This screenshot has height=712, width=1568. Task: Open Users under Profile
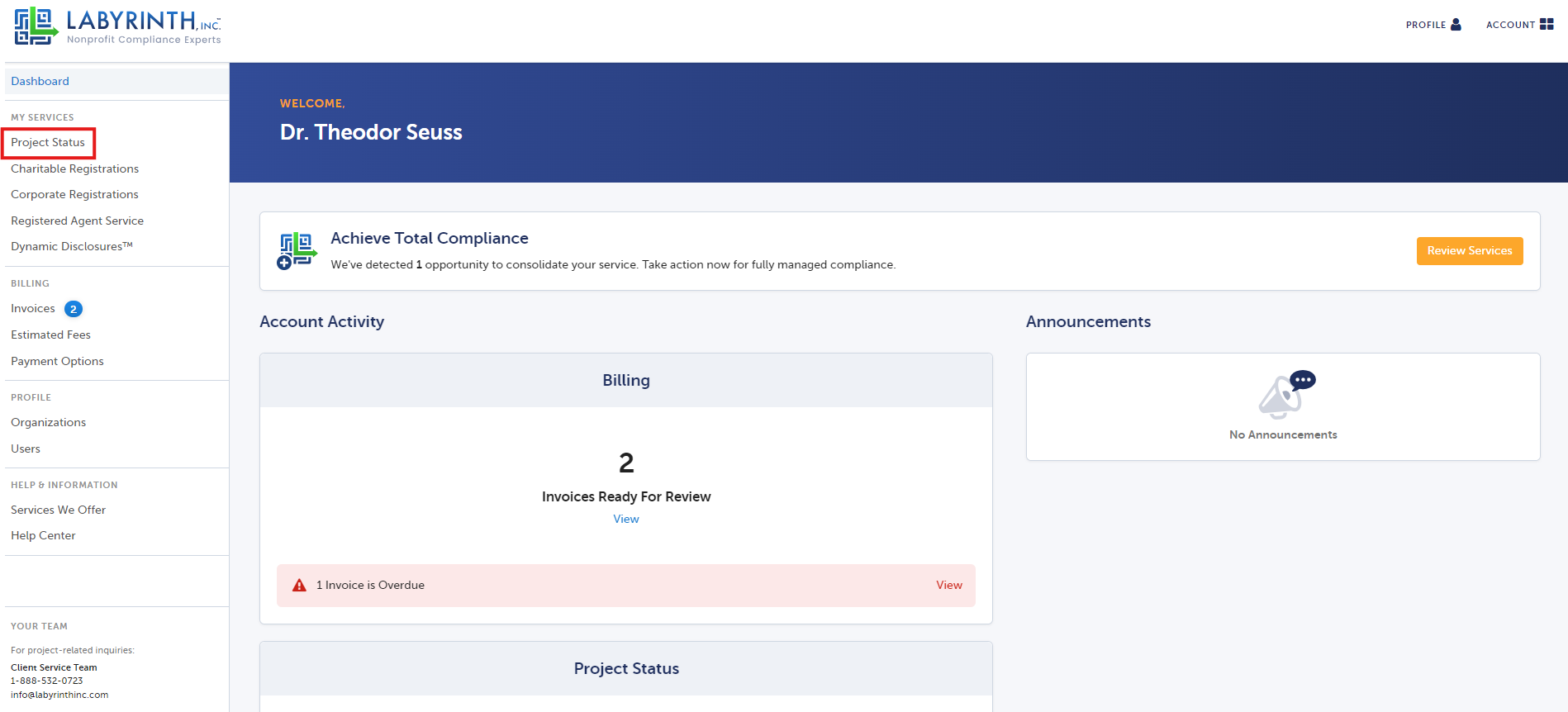point(26,449)
